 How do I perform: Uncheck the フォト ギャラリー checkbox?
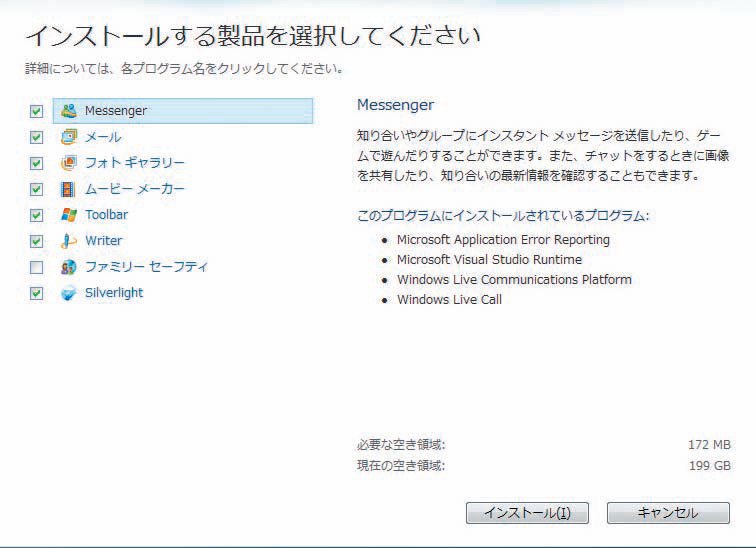(x=36, y=163)
